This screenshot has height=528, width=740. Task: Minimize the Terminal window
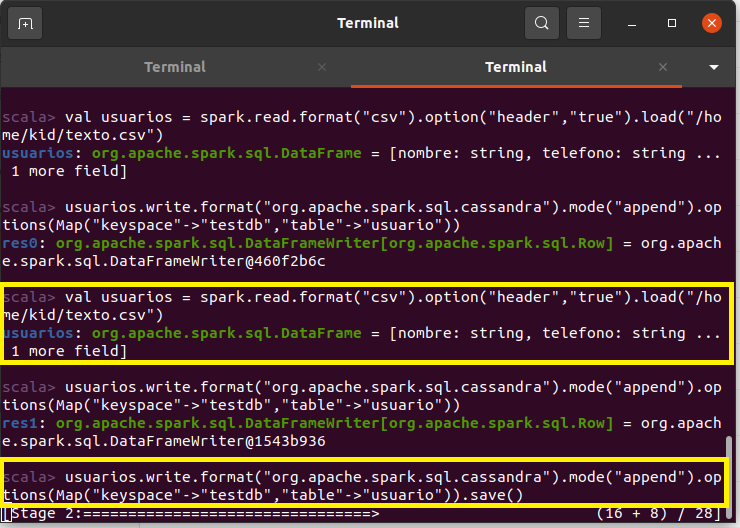(x=632, y=23)
